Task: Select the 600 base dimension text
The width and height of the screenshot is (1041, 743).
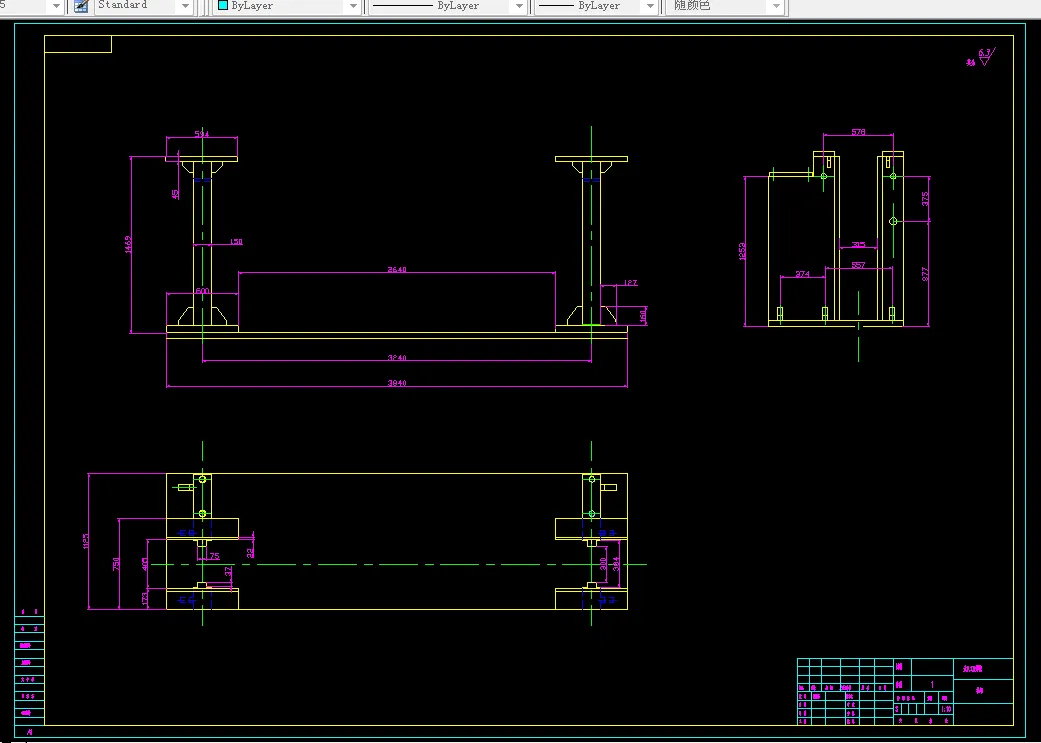Action: (x=202, y=291)
